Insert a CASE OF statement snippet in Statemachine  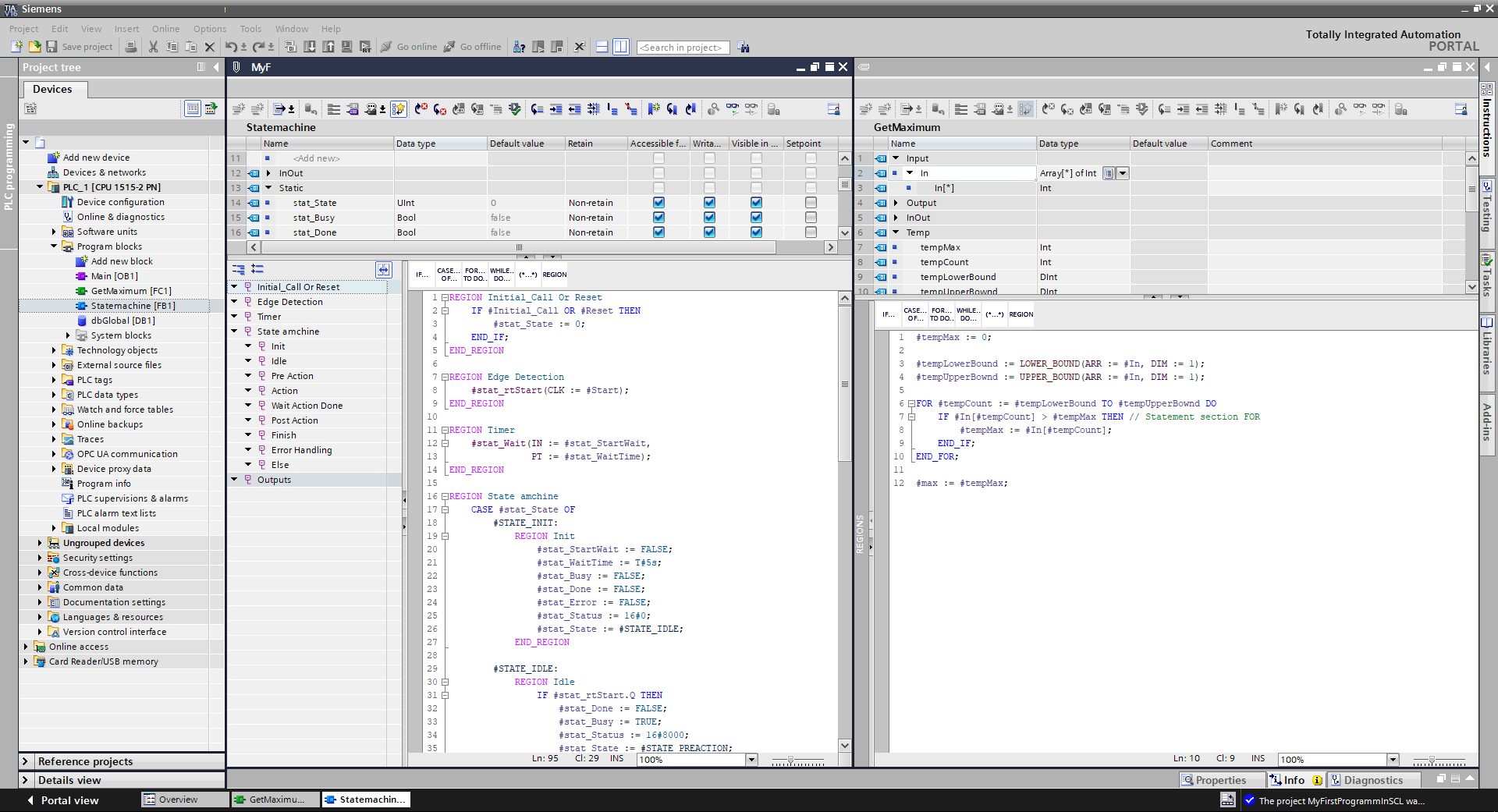448,275
